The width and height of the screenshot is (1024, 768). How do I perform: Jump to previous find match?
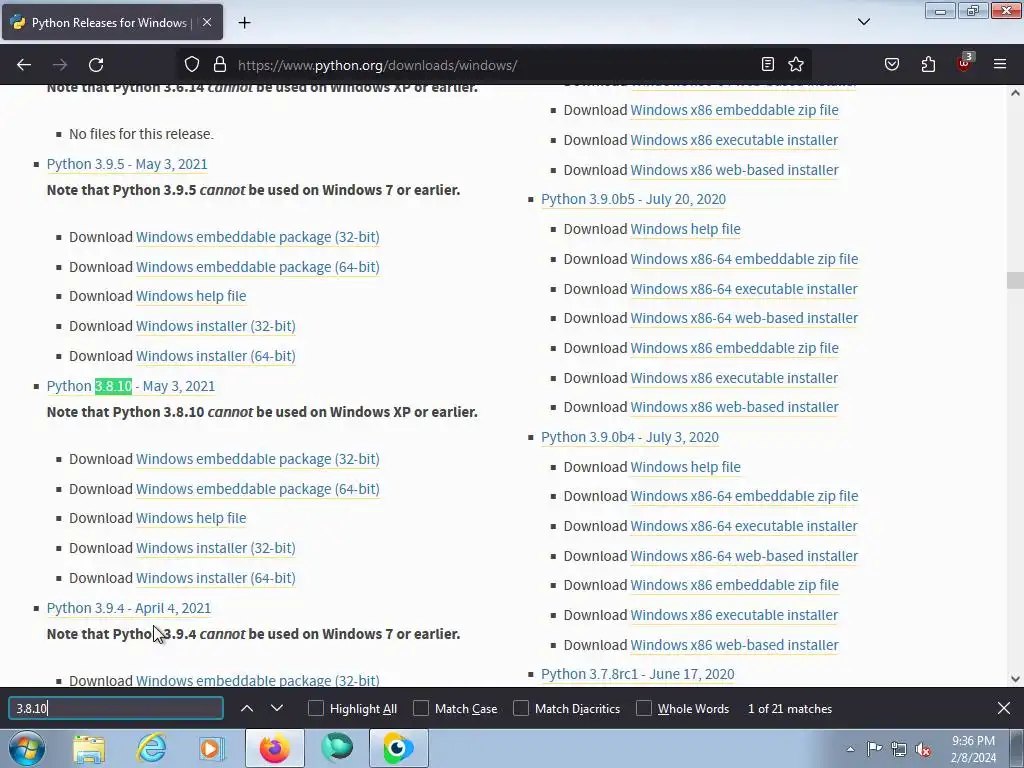pos(247,709)
